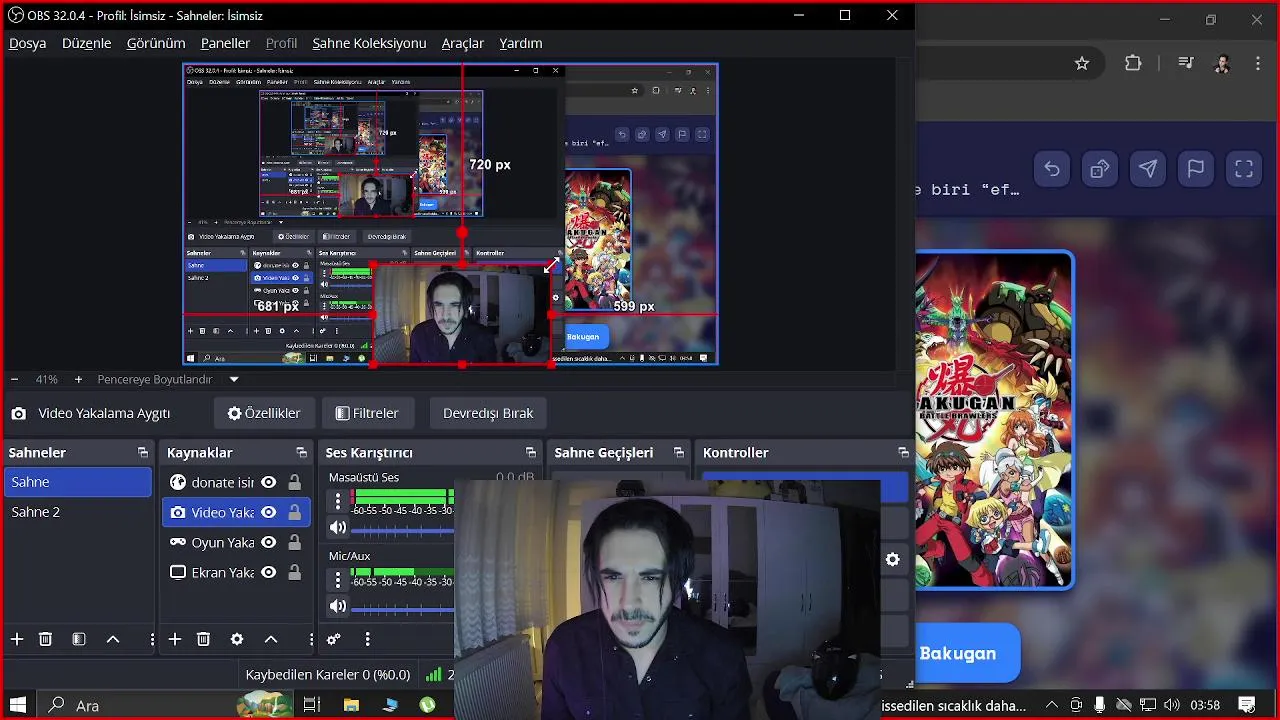Open Masaüstü Ses three-dot options

tap(338, 501)
